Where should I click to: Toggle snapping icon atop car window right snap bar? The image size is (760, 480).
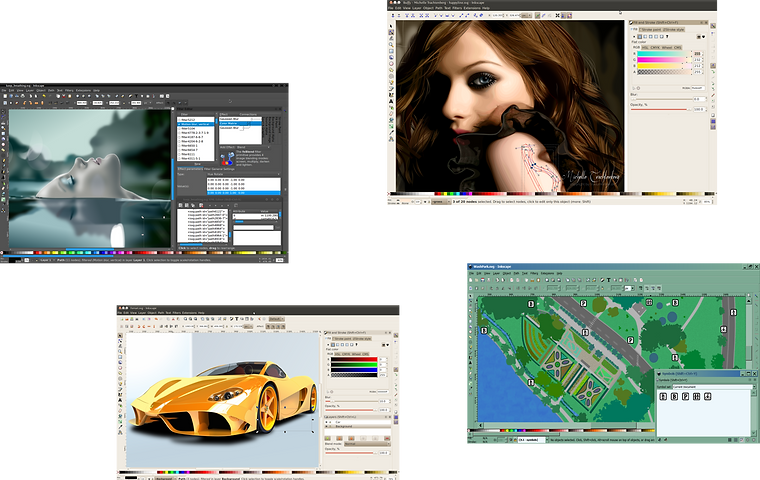[396, 336]
